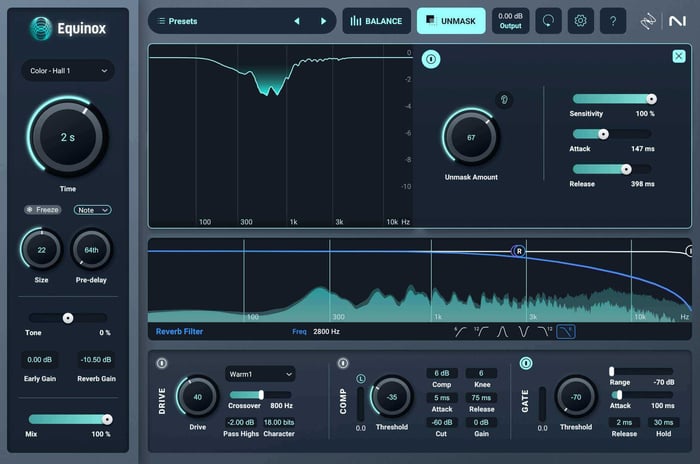Click the Tone slider handle
Image resolution: width=700 pixels, height=464 pixels.
coord(68,318)
